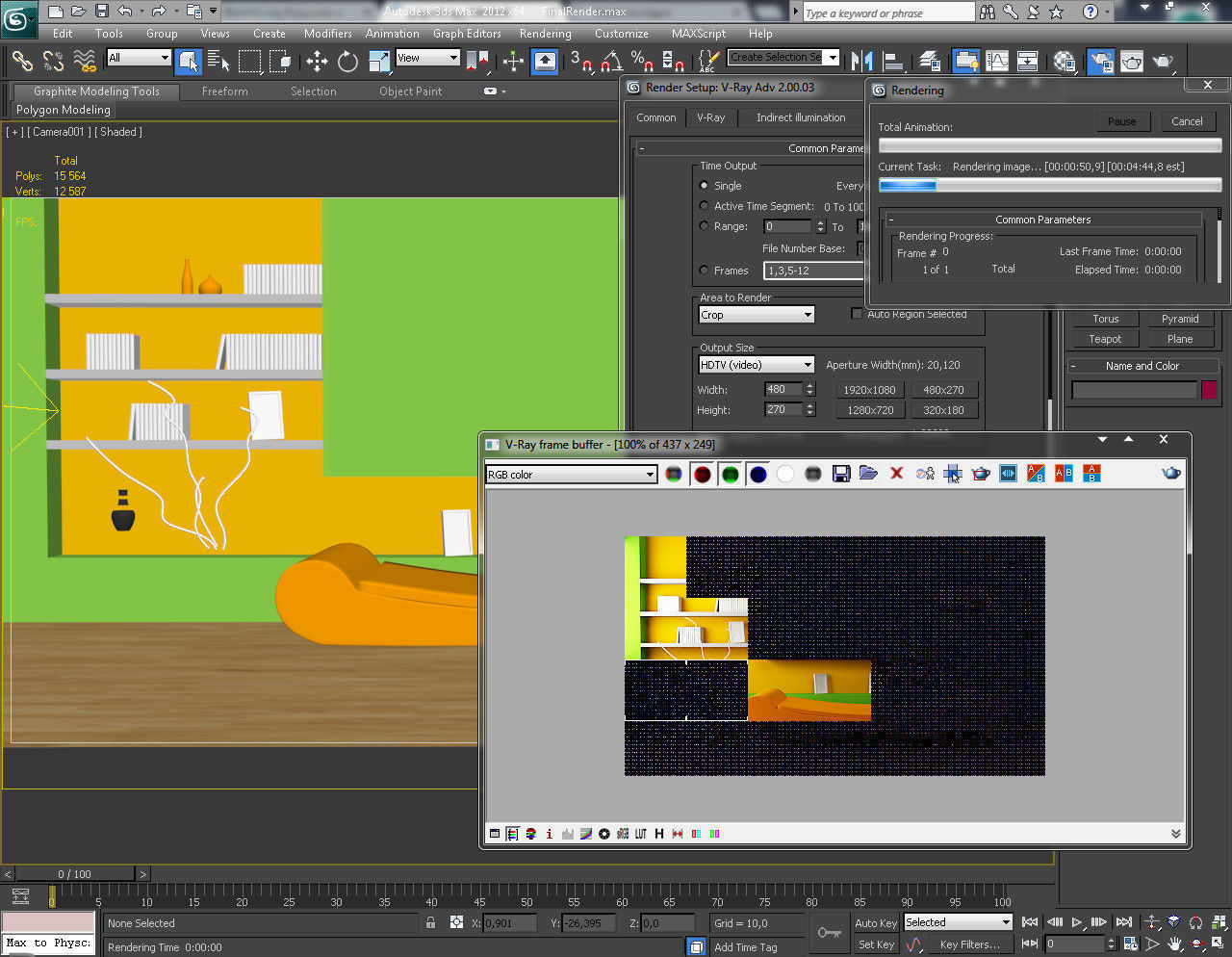Image resolution: width=1232 pixels, height=957 pixels.
Task: Toggle the red channel in frame buffer
Action: click(702, 474)
